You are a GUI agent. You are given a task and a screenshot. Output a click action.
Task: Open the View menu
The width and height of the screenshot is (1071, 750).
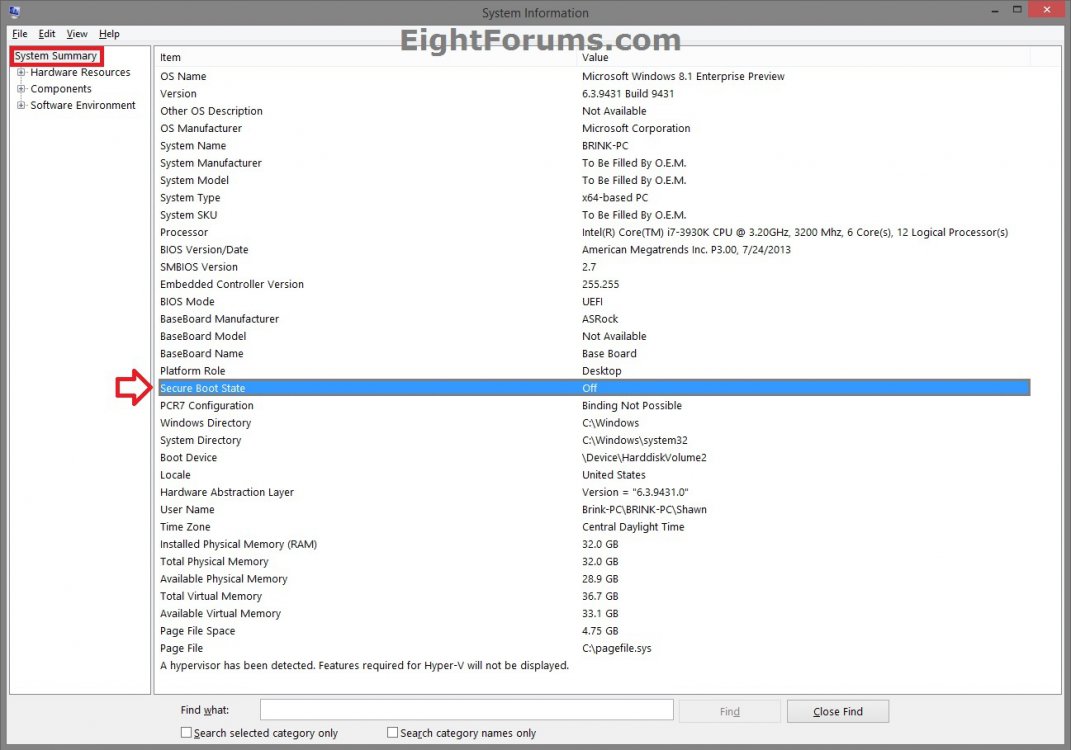76,33
